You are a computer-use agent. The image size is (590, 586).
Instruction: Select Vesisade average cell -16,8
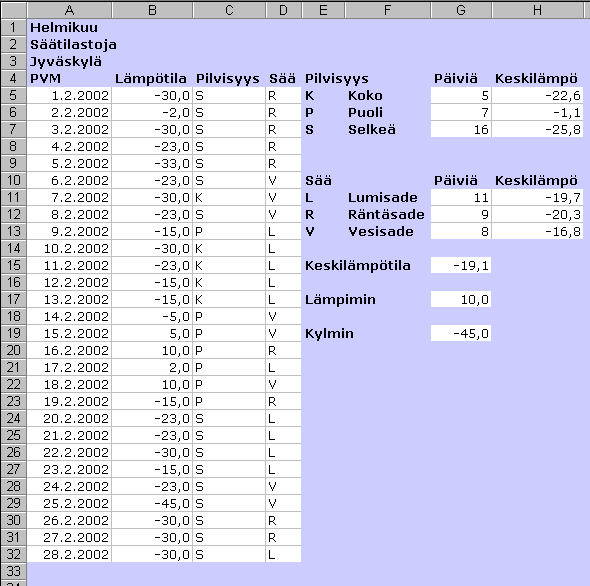(x=537, y=231)
